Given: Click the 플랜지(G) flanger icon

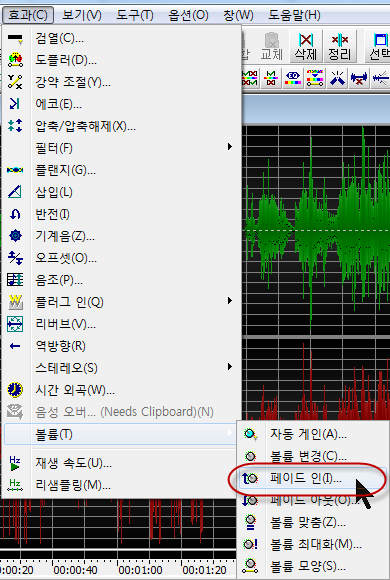Looking at the screenshot, I should pyautogui.click(x=15, y=170).
